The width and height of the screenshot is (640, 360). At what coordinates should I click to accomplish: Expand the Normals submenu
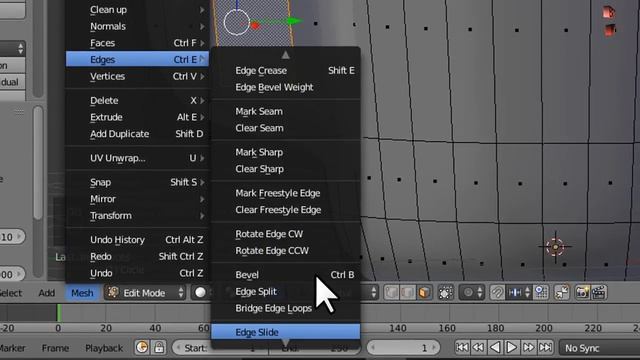coord(137,26)
